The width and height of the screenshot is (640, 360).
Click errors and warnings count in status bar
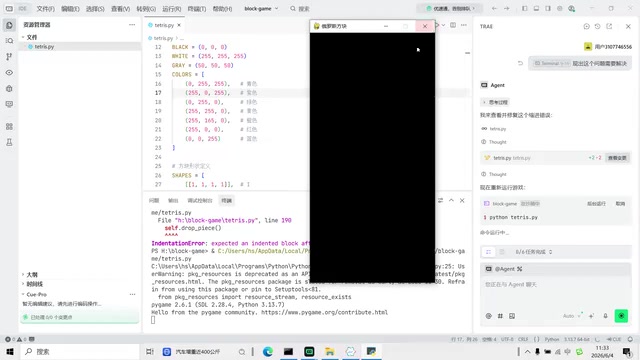point(16,339)
